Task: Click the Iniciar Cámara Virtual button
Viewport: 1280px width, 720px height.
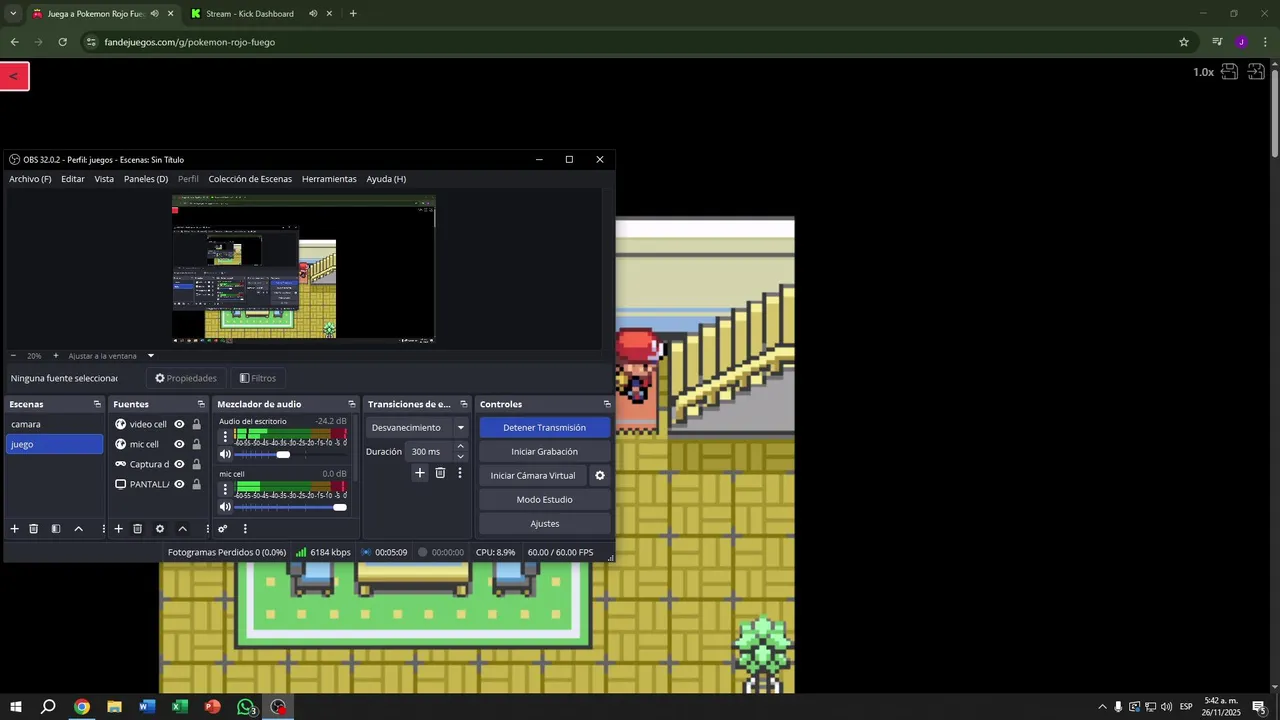Action: 533,476
